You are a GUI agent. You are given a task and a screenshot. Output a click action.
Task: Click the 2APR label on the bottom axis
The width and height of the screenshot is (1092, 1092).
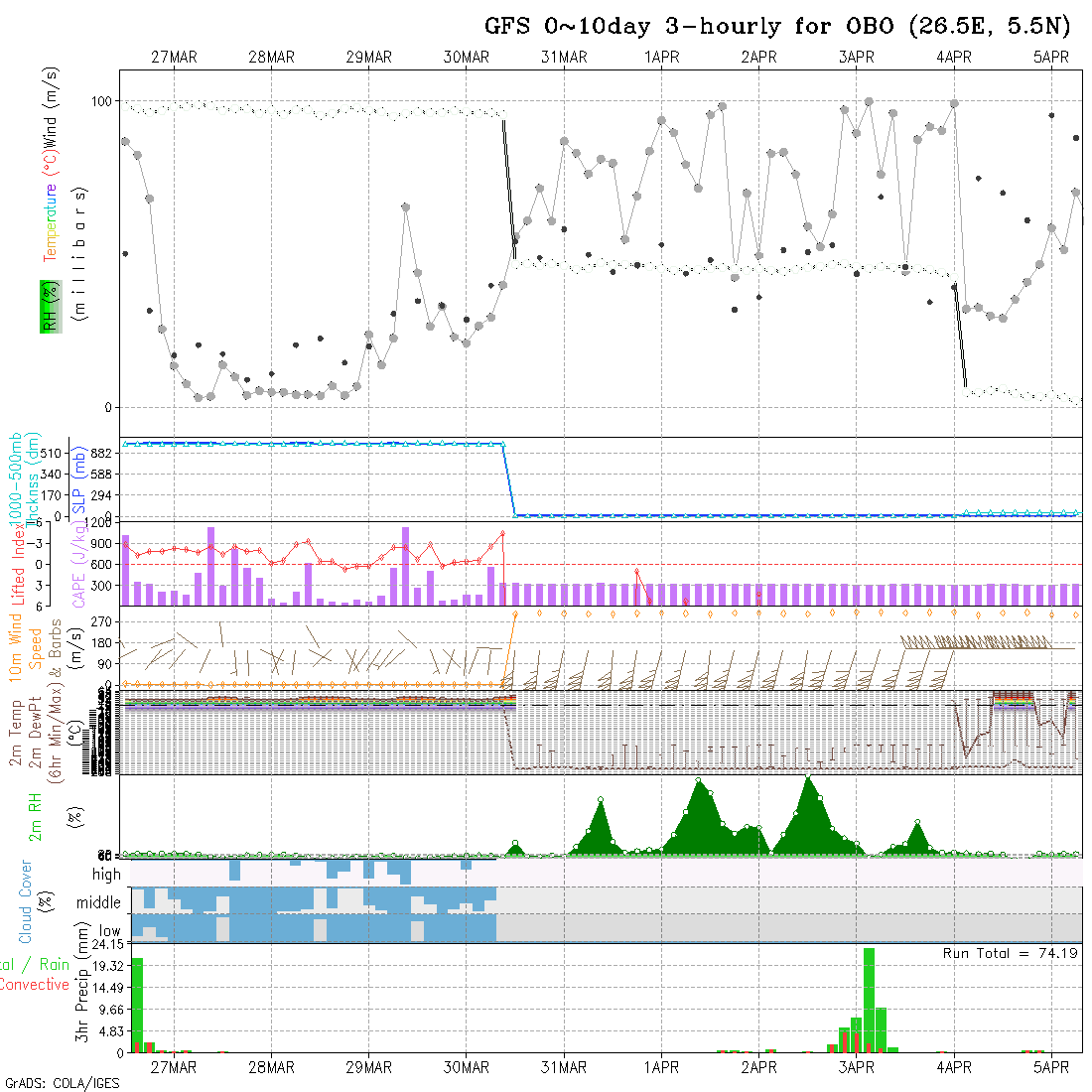(758, 1067)
